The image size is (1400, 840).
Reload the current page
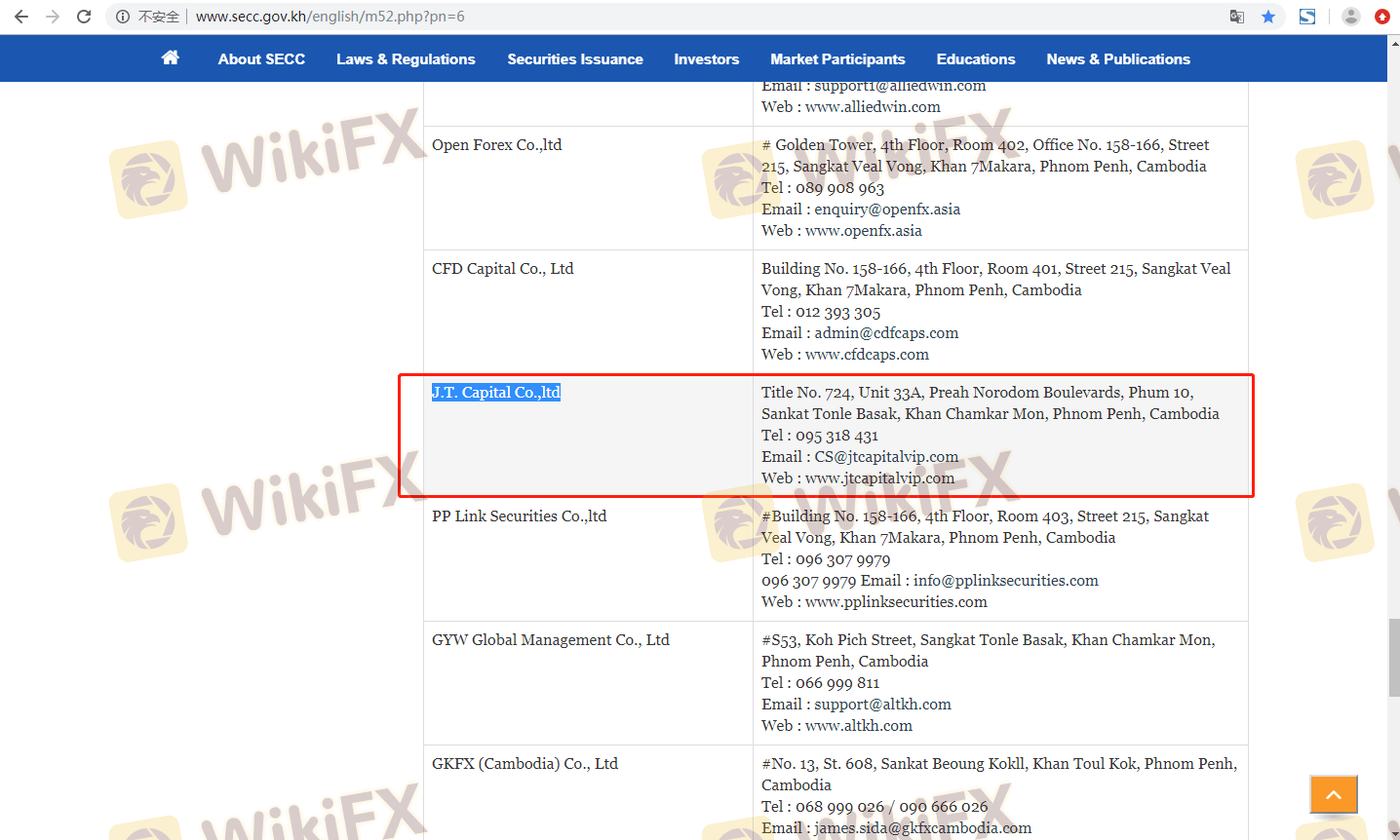click(x=84, y=17)
